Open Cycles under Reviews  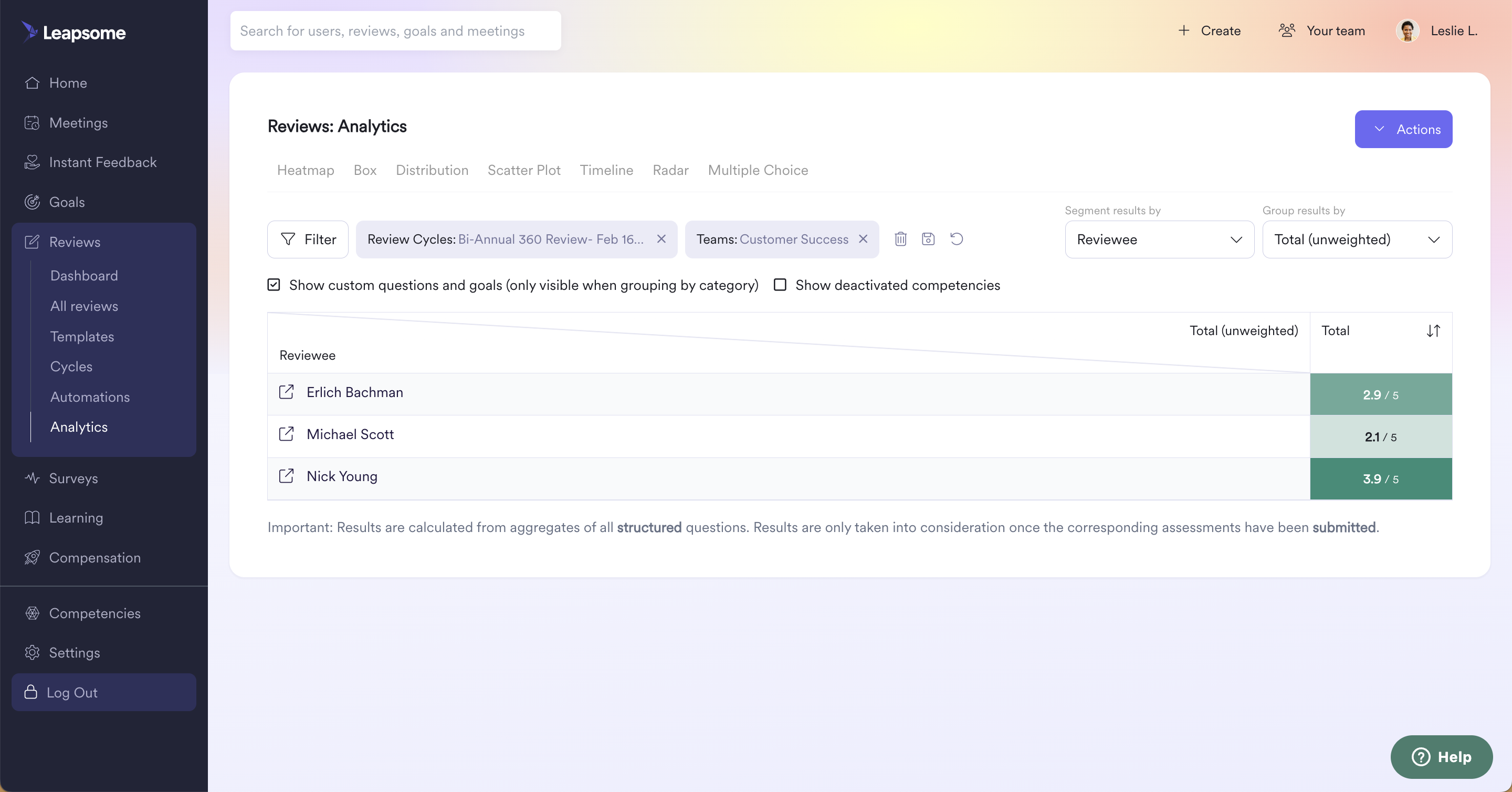(x=71, y=367)
